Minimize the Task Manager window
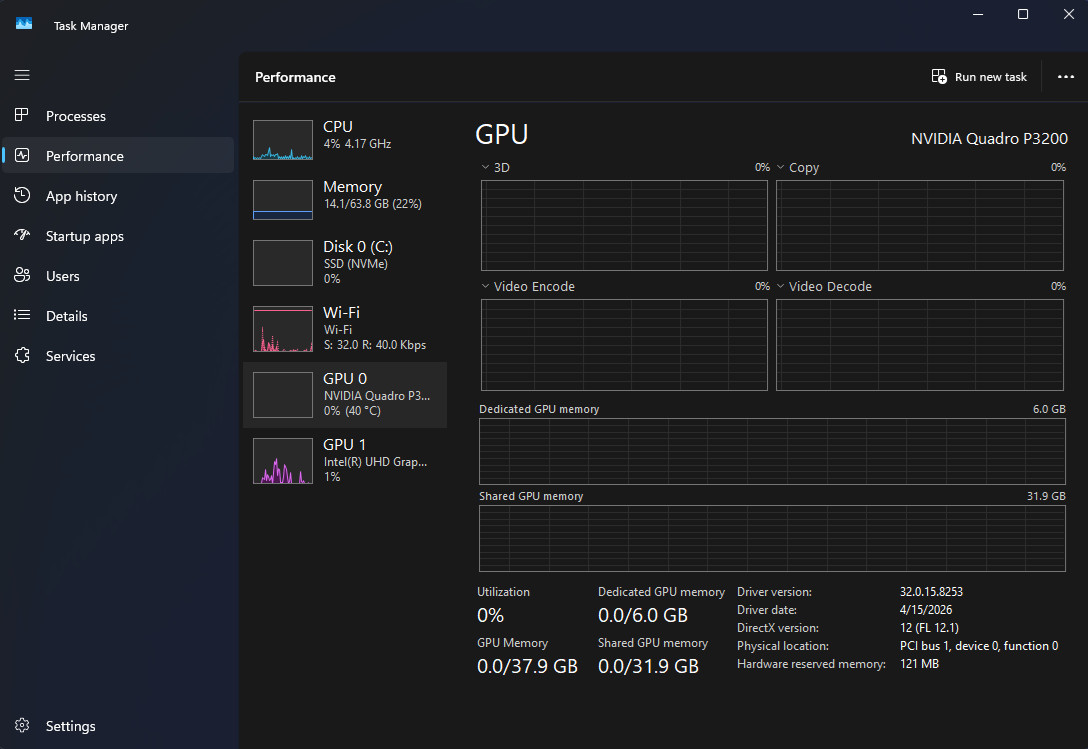 [978, 15]
